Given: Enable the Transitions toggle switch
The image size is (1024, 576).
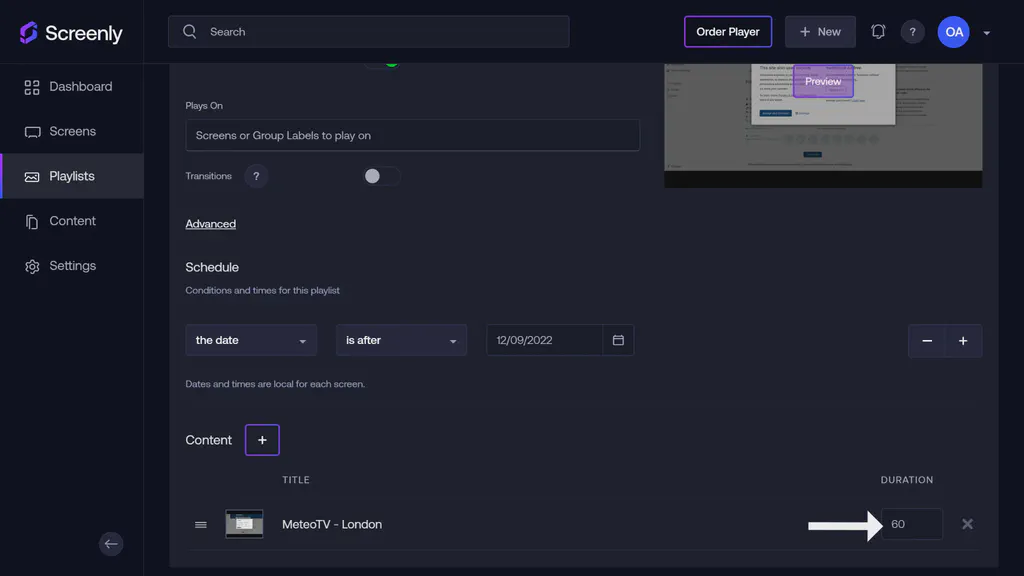Looking at the screenshot, I should coord(381,176).
